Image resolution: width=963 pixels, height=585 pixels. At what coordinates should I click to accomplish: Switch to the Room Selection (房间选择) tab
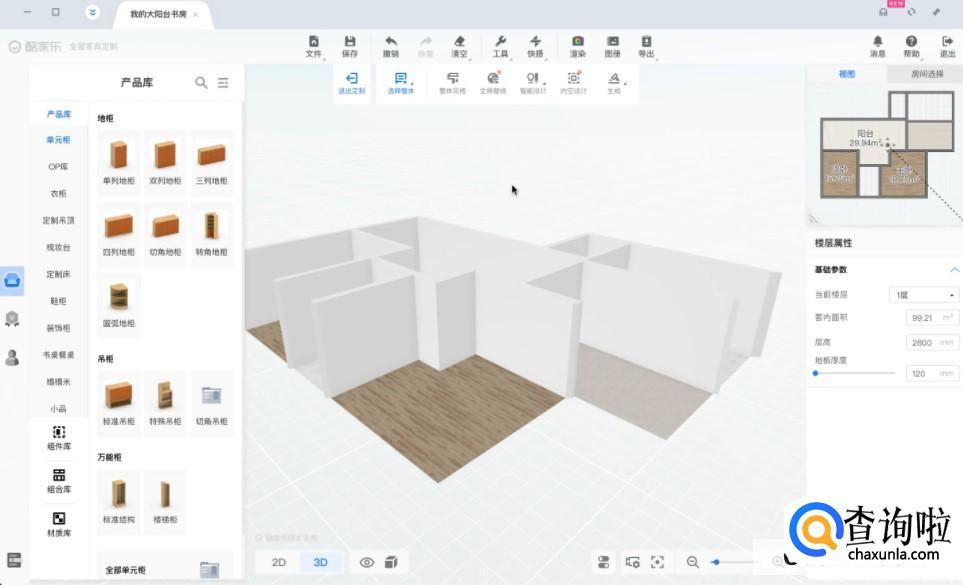[926, 74]
